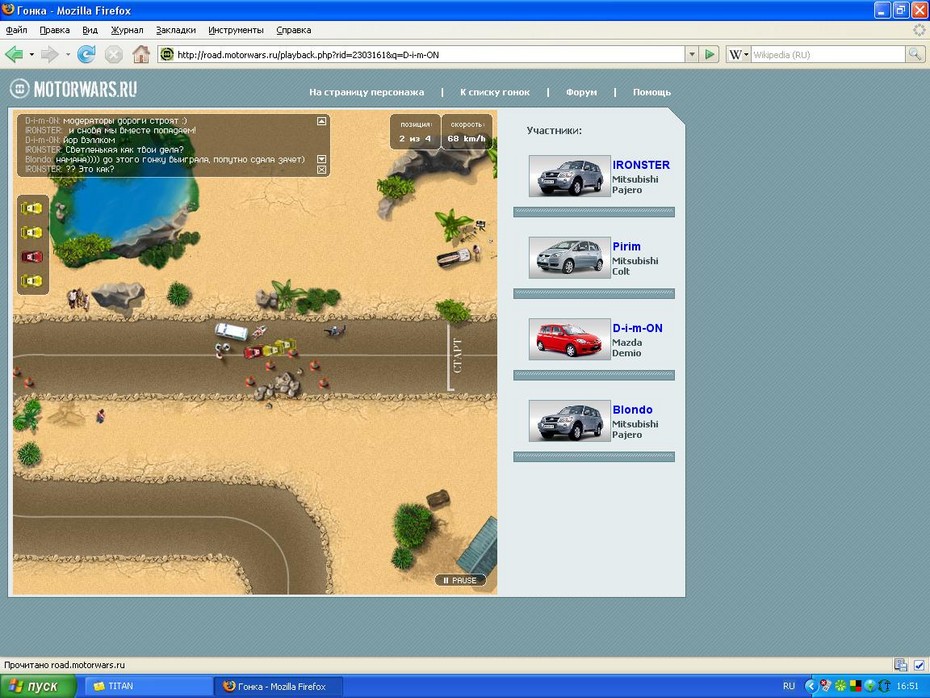Open the IRONSTER participant name link

(641, 165)
